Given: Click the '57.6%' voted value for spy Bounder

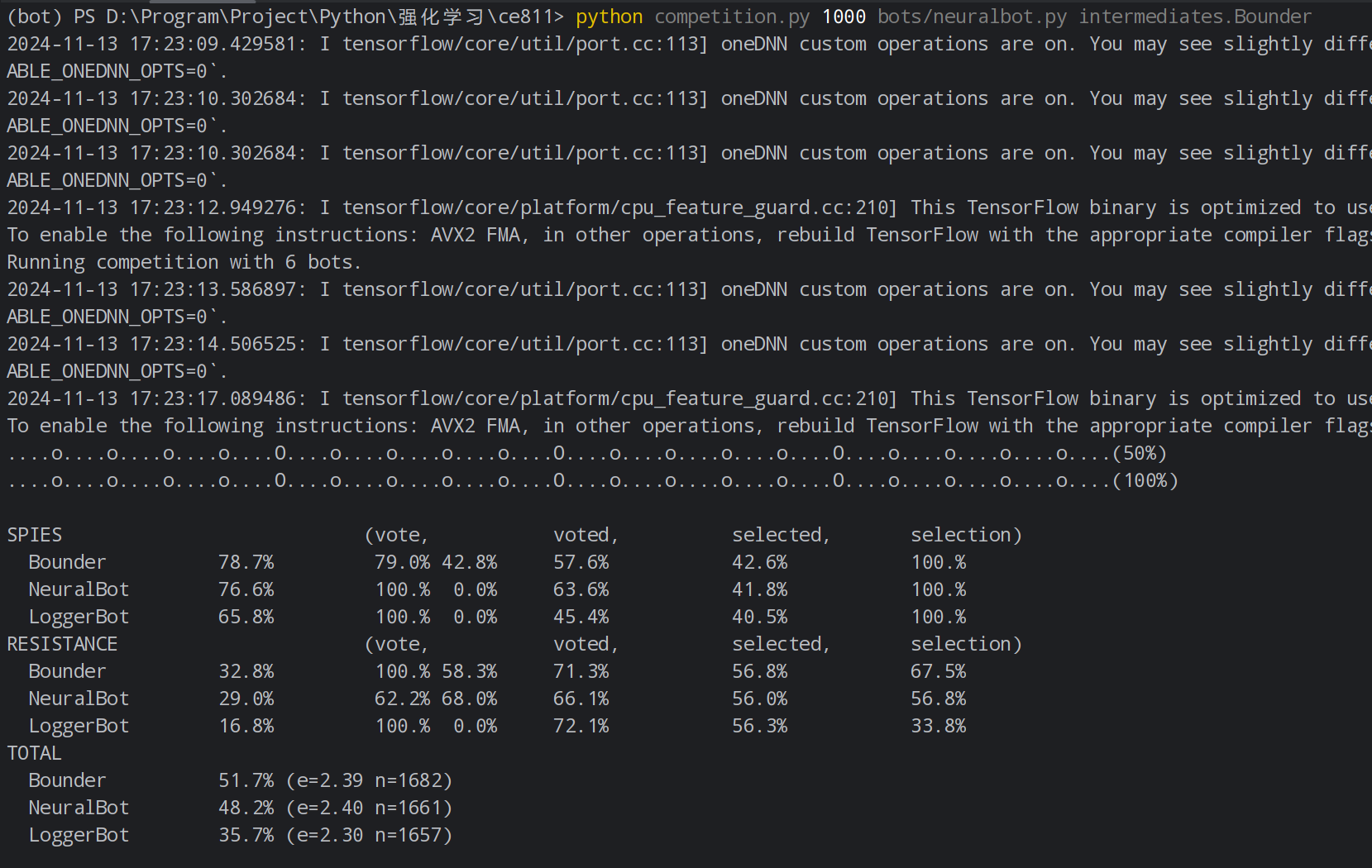Looking at the screenshot, I should point(581,562).
